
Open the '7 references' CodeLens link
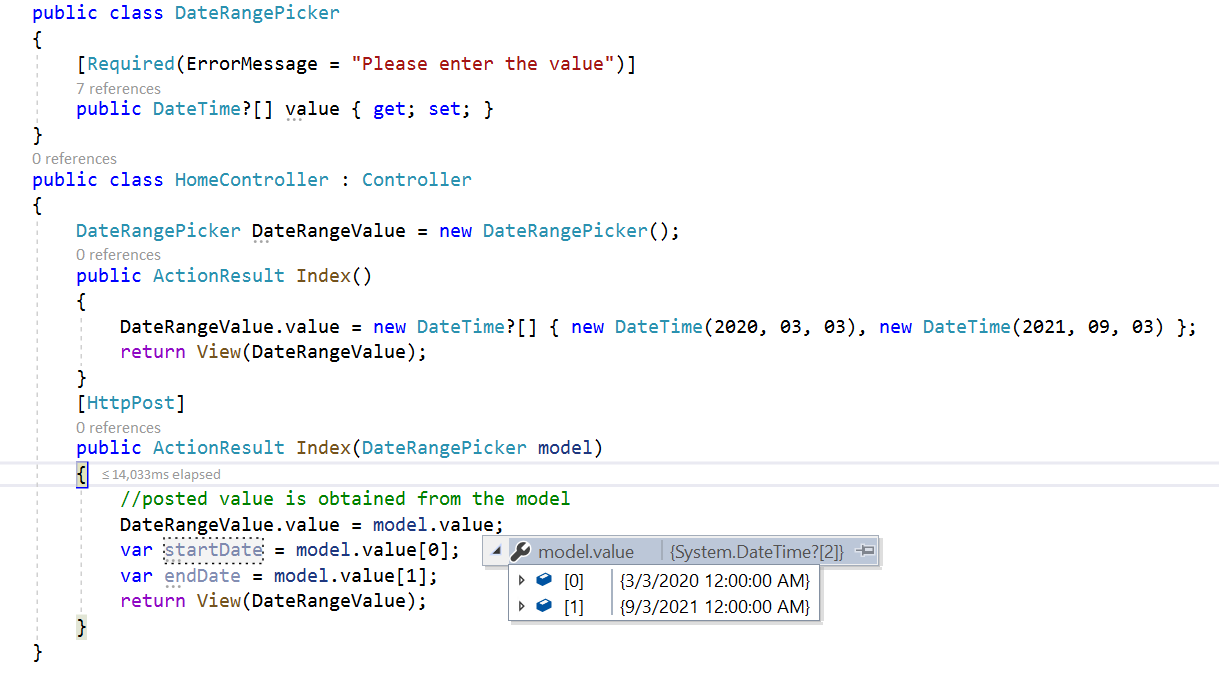tap(118, 88)
